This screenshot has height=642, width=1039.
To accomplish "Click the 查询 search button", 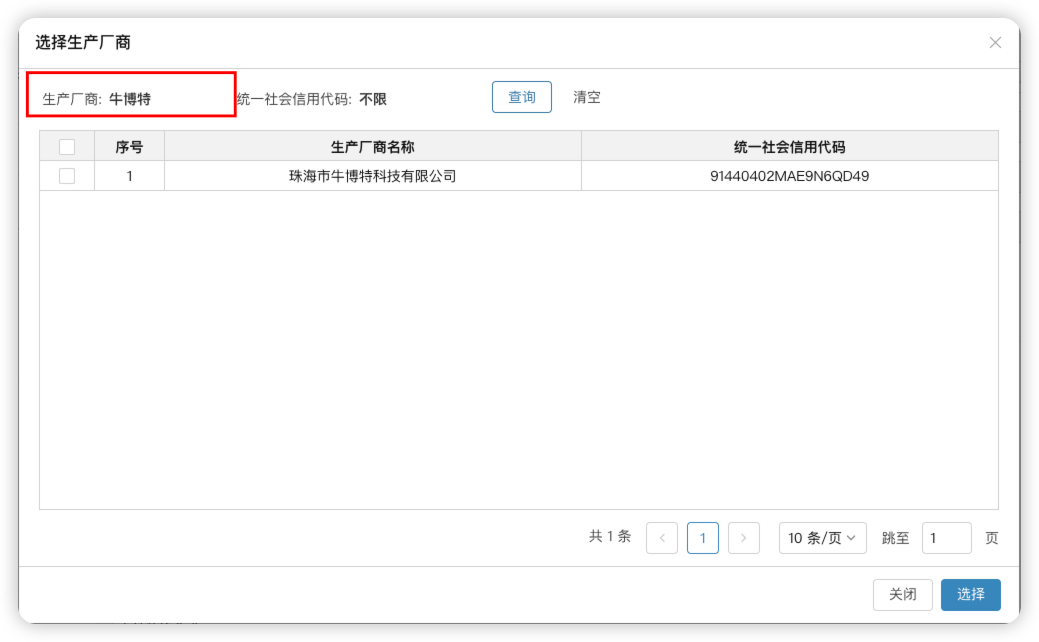I will (521, 97).
